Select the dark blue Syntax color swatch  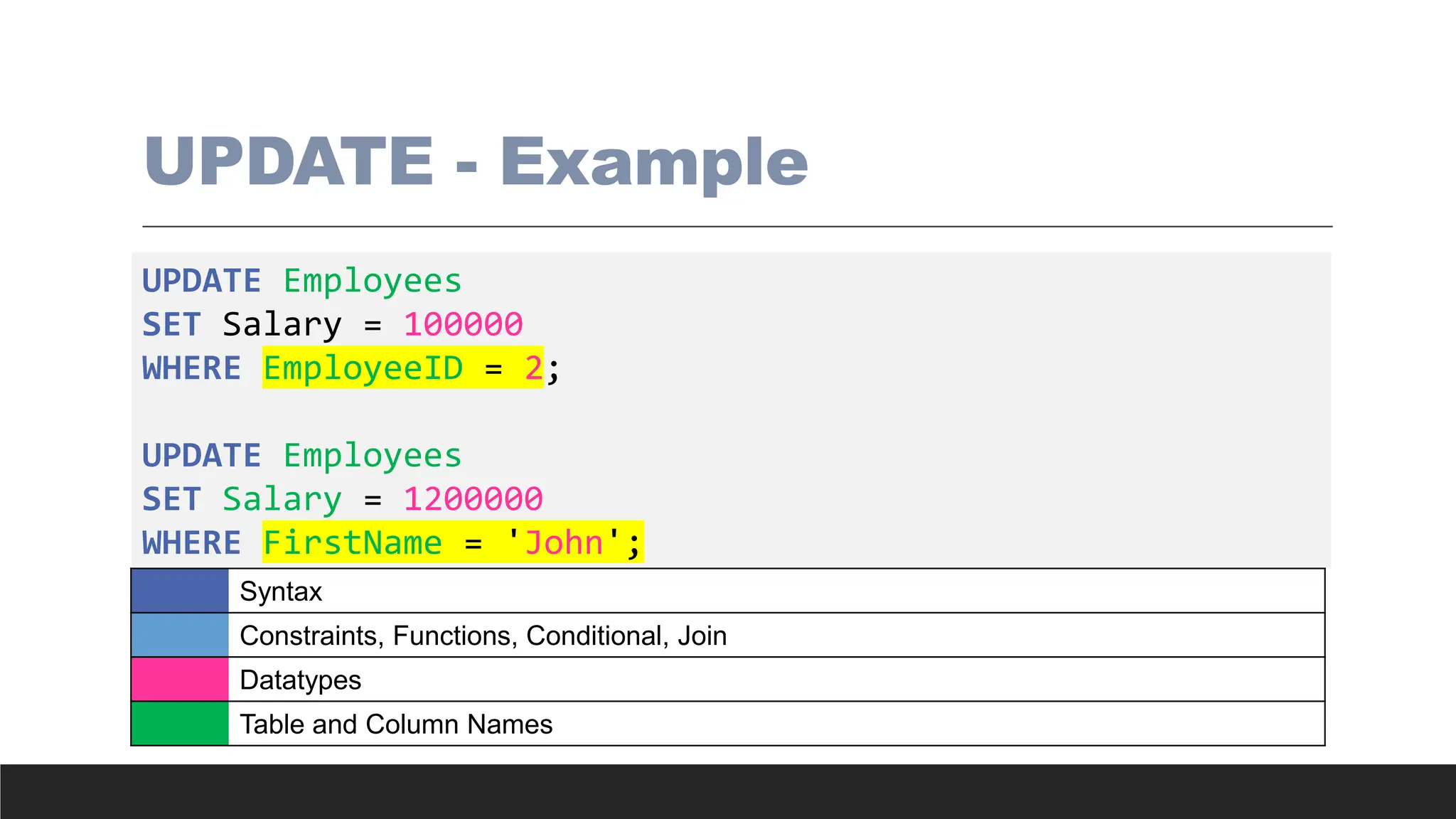tap(180, 591)
